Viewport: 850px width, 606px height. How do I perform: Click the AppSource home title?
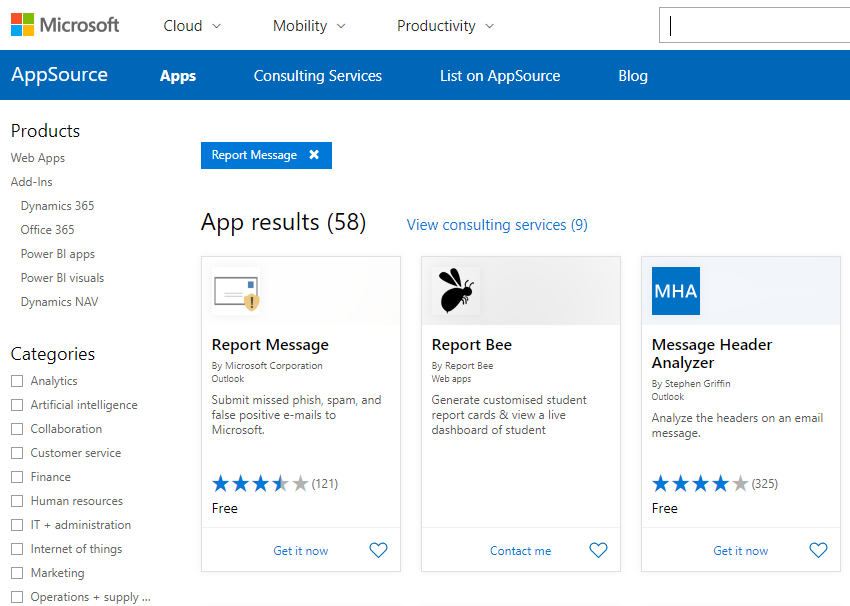pos(60,75)
